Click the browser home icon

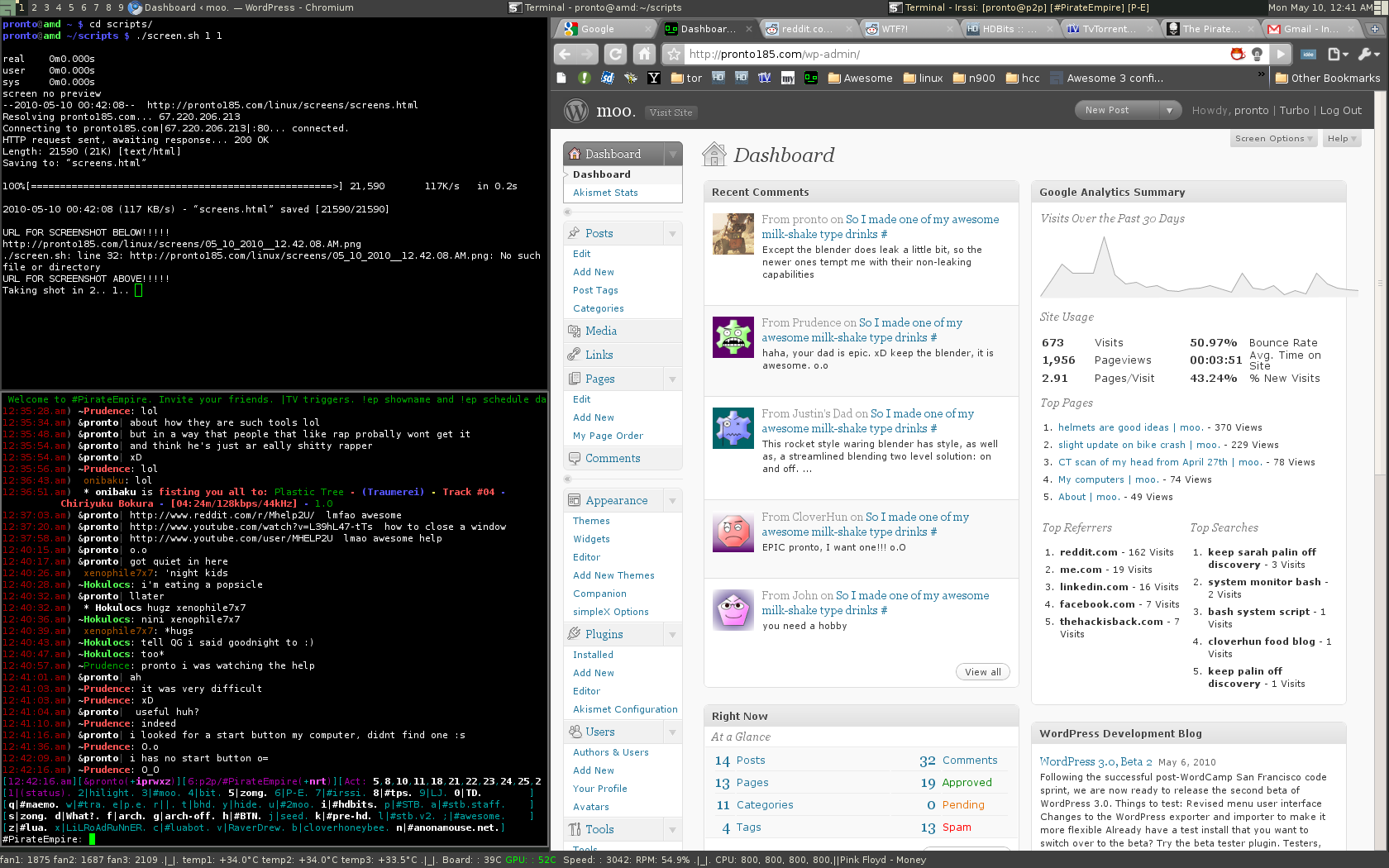pos(645,54)
